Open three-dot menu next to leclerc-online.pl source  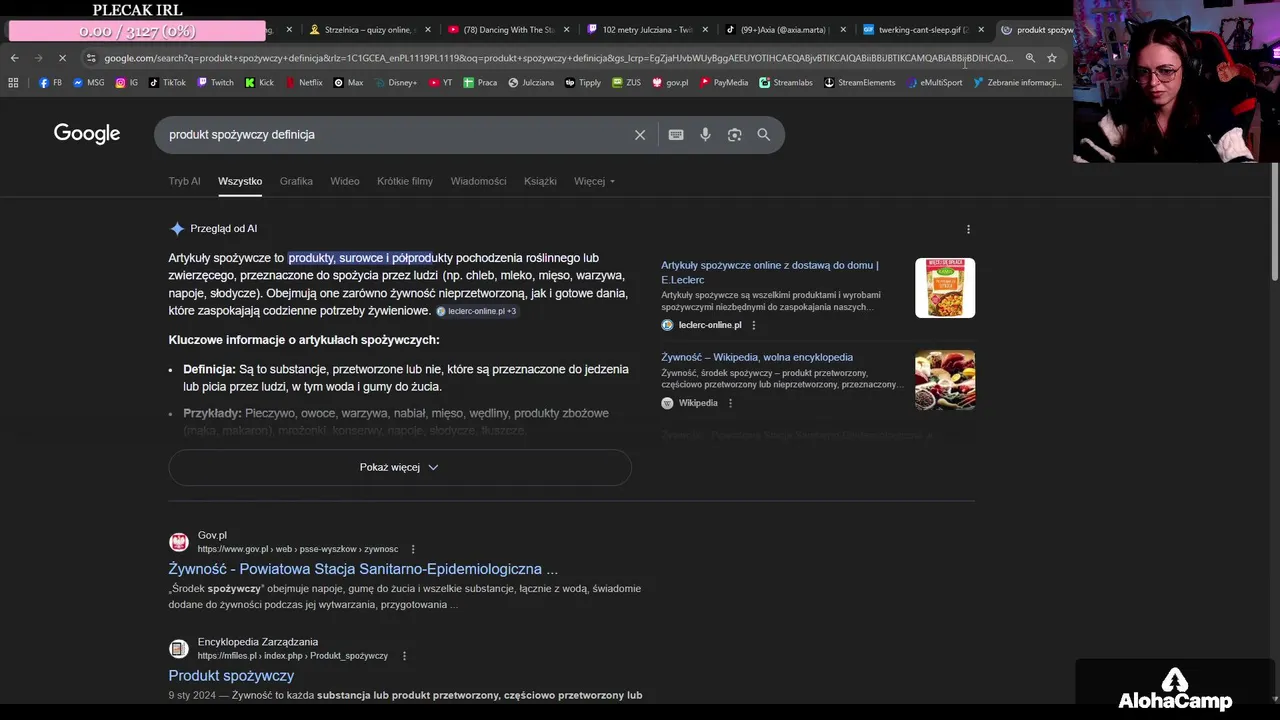coord(754,325)
